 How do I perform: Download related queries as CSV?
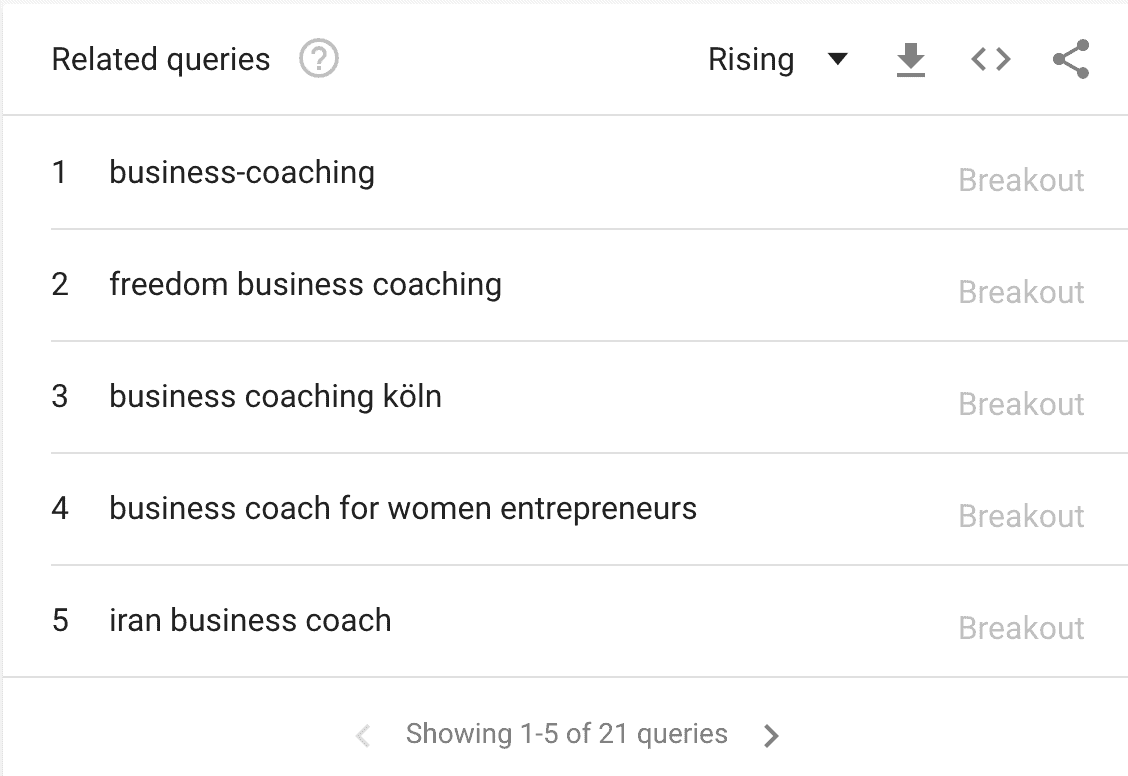(x=910, y=61)
